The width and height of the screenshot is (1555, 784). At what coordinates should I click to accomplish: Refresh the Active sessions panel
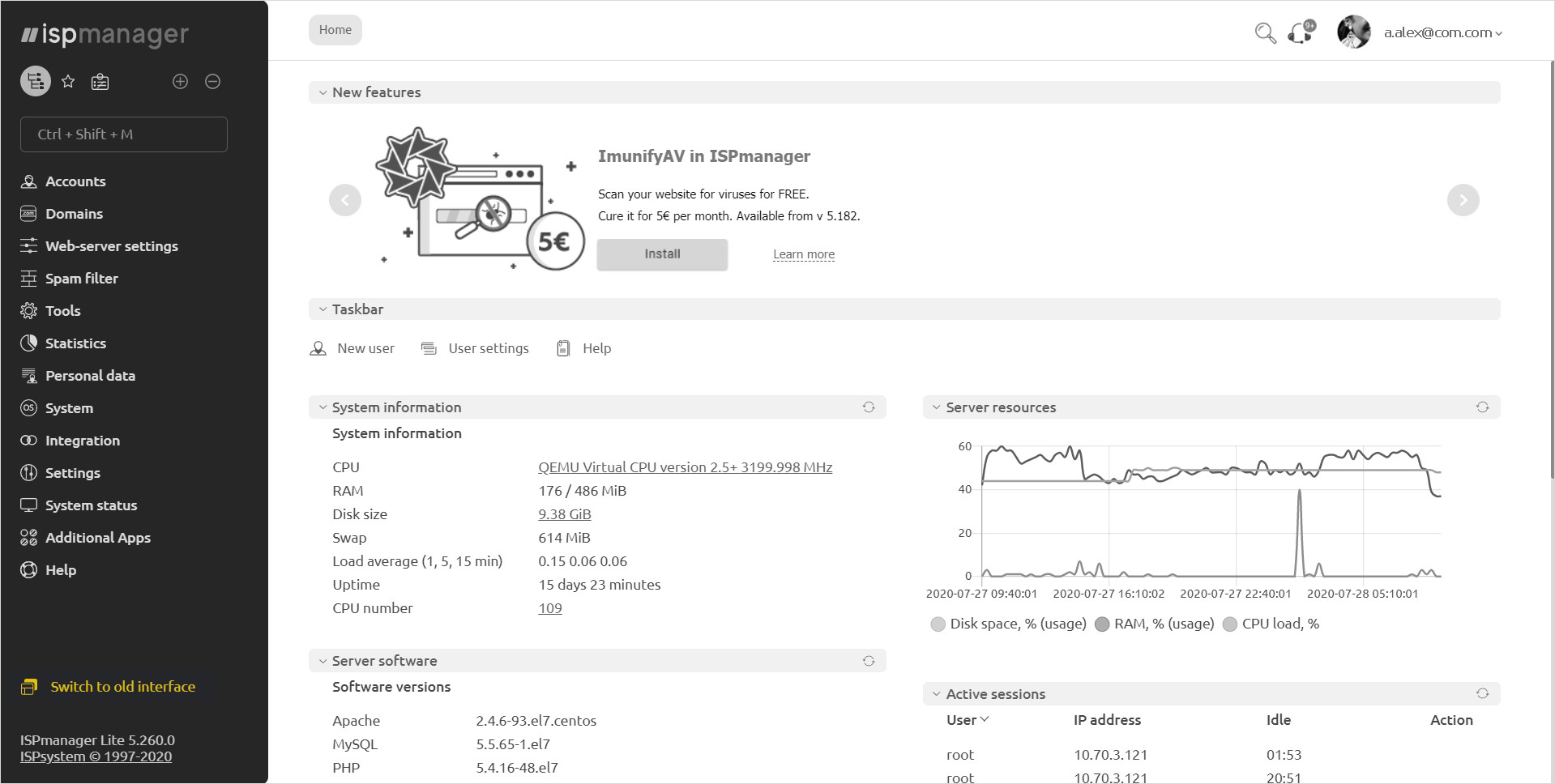click(1482, 693)
